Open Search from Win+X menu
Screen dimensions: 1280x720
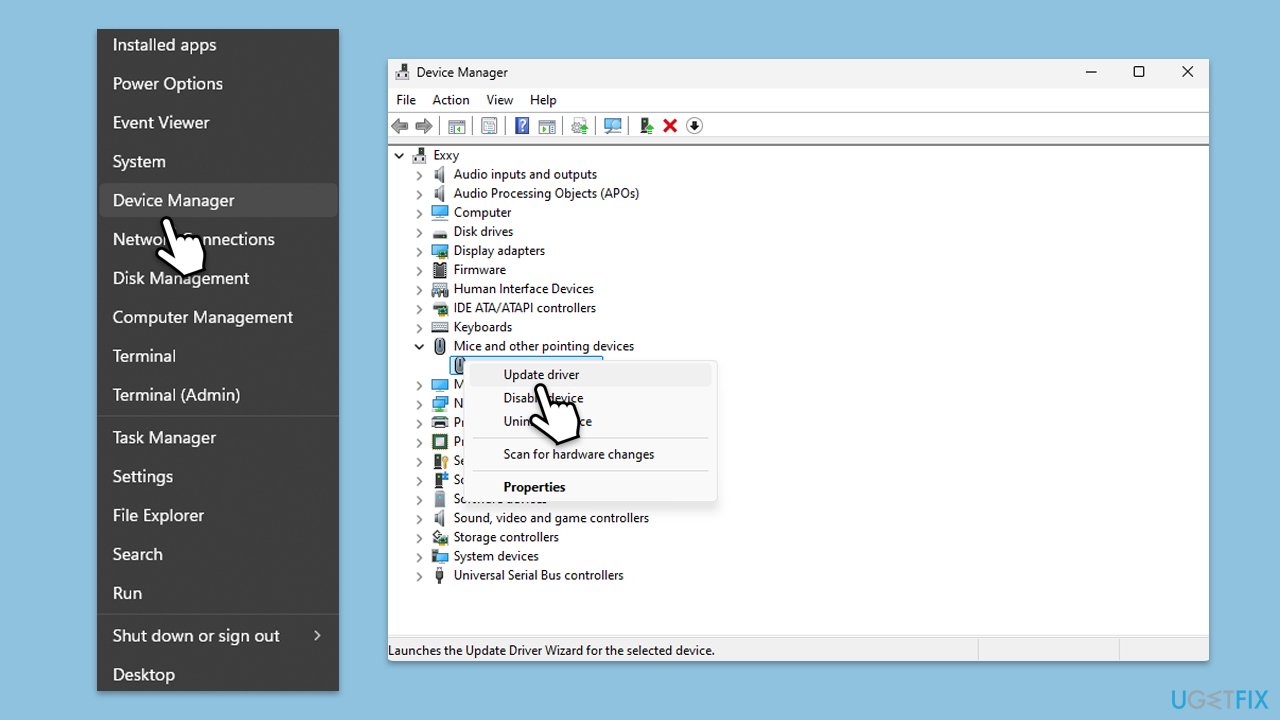[218, 555]
